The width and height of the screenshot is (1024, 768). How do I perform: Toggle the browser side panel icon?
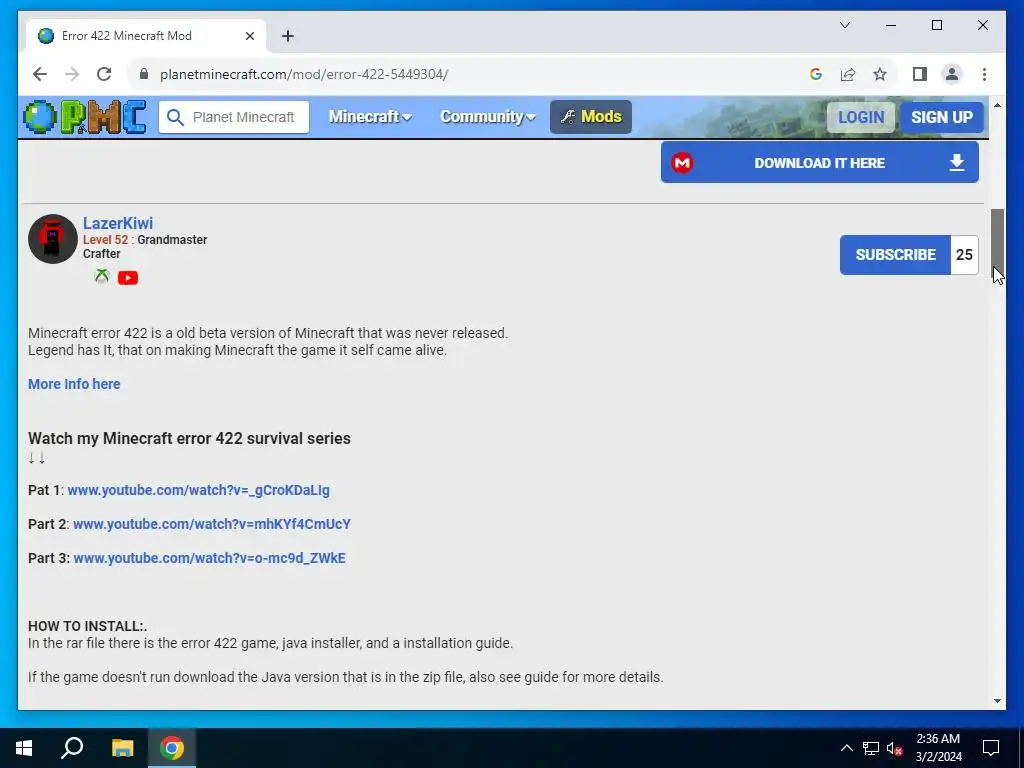[x=920, y=74]
